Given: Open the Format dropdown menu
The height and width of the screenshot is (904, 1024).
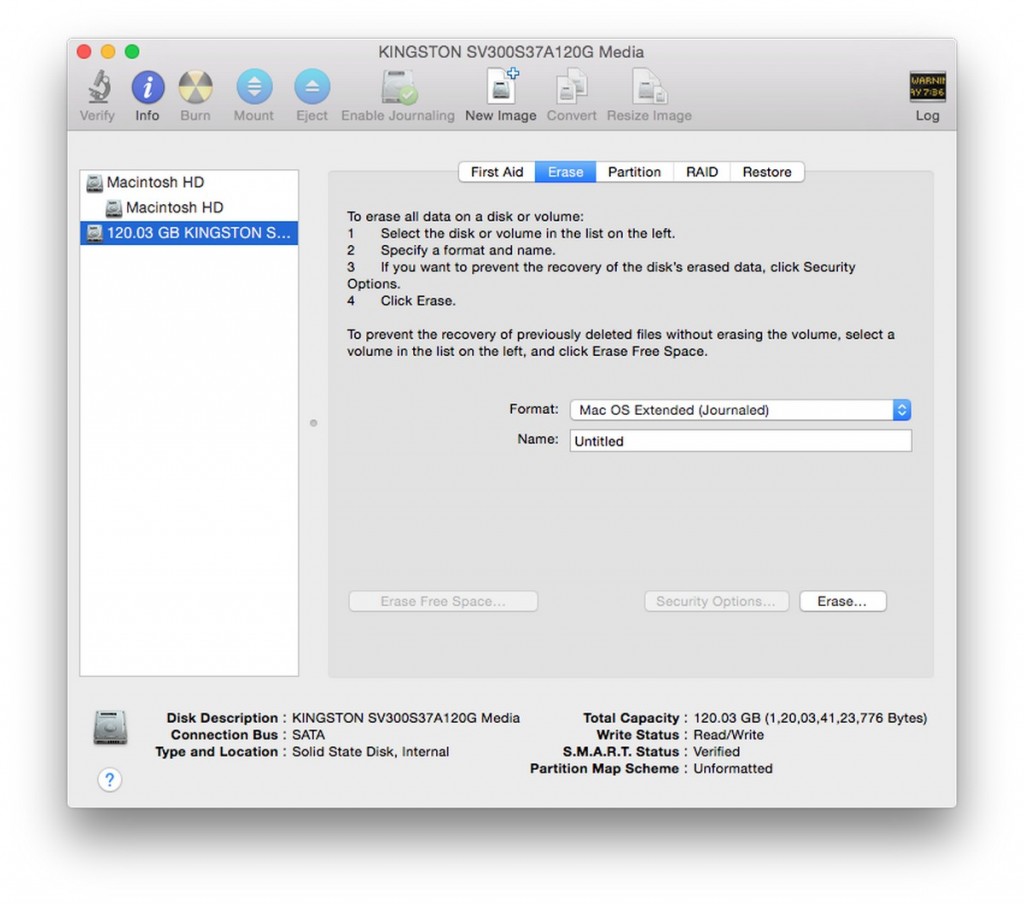Looking at the screenshot, I should point(740,410).
